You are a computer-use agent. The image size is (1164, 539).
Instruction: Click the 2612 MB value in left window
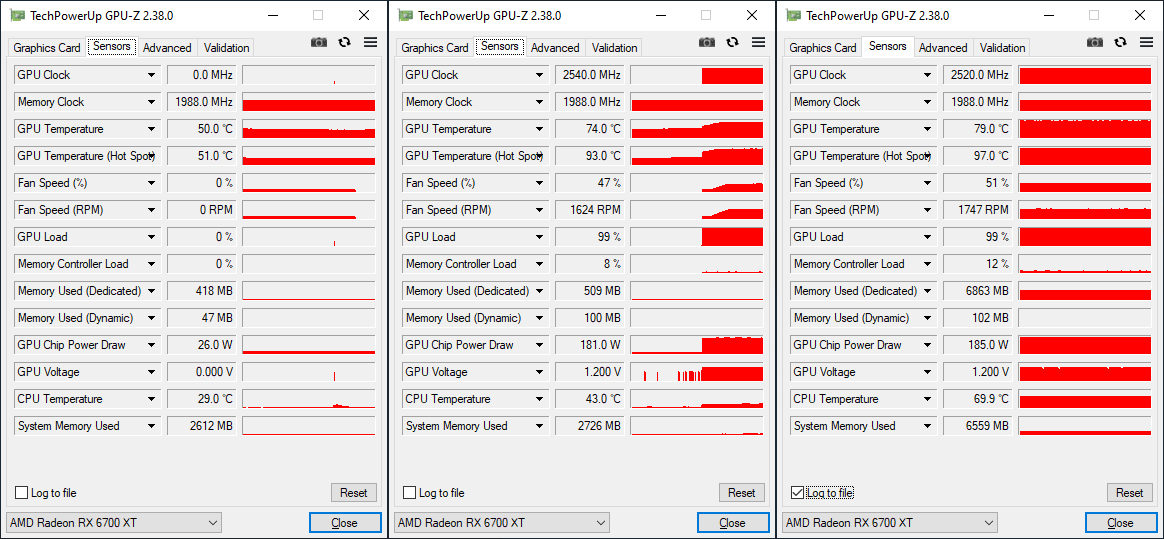201,426
